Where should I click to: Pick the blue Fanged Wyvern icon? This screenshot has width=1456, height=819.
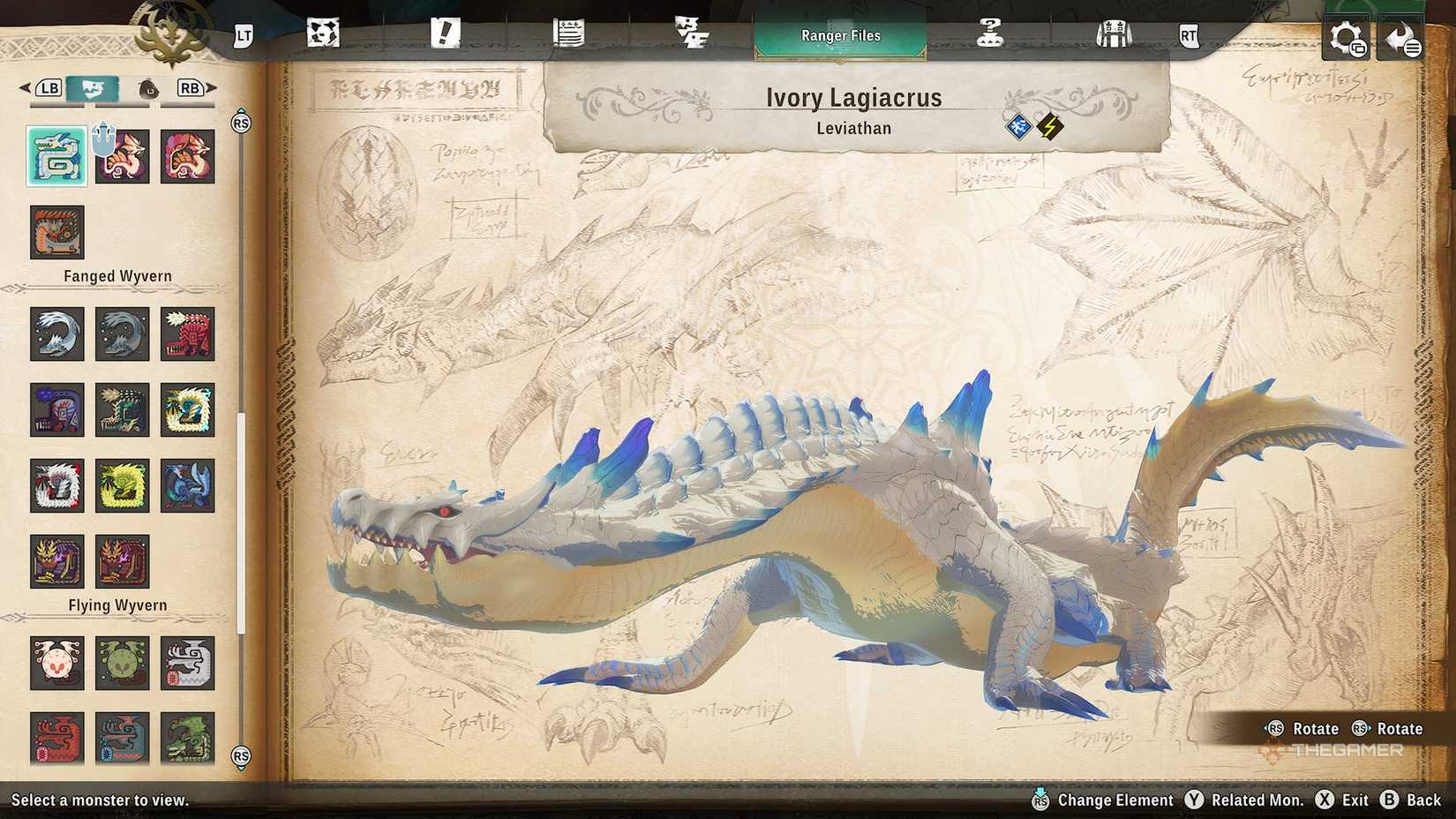[188, 485]
